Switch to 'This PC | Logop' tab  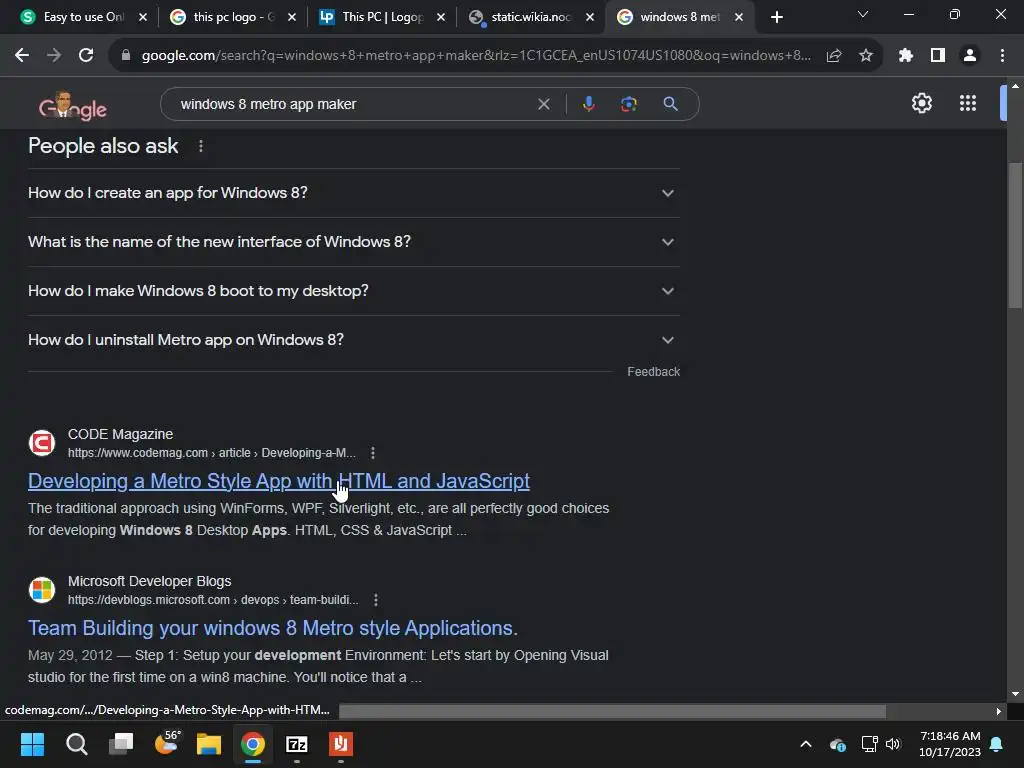pyautogui.click(x=380, y=17)
